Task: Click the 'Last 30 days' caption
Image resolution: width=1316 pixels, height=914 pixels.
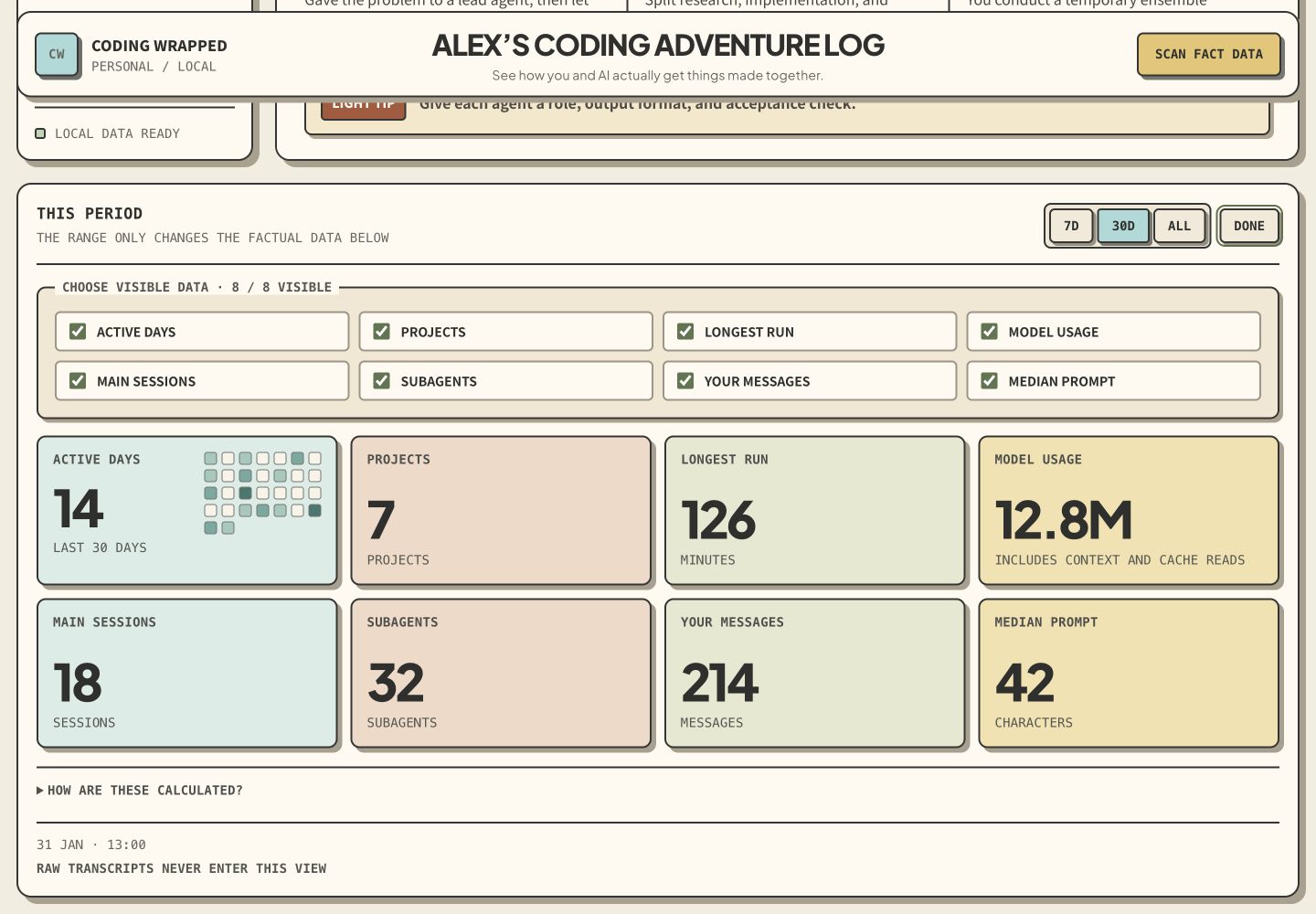Action: click(100, 547)
